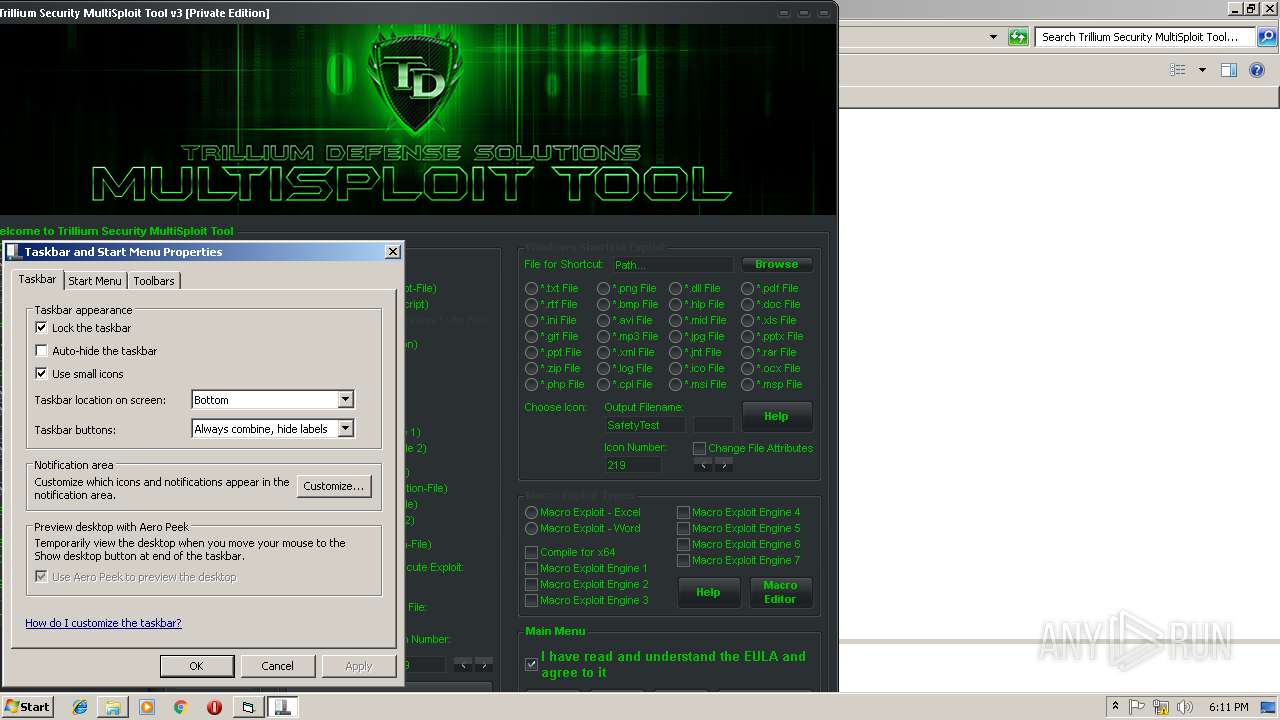
Task: Change view icon in Explorer window
Action: click(x=1178, y=70)
